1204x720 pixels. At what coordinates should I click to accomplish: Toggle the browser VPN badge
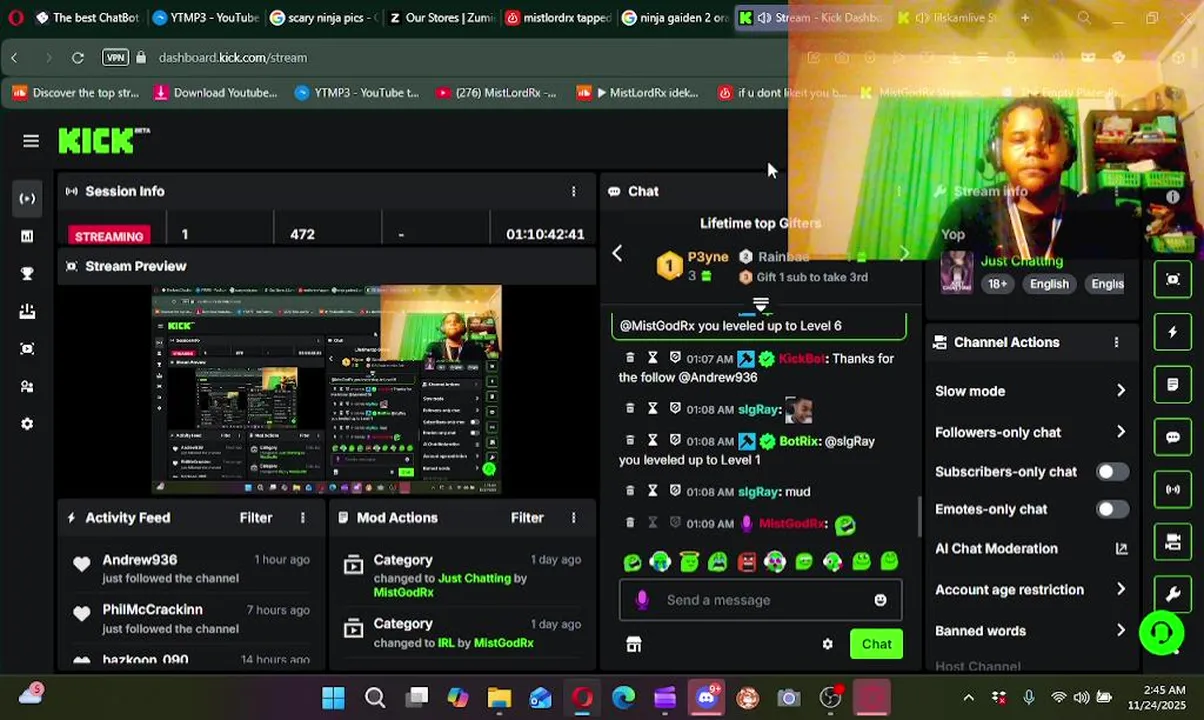pos(116,58)
